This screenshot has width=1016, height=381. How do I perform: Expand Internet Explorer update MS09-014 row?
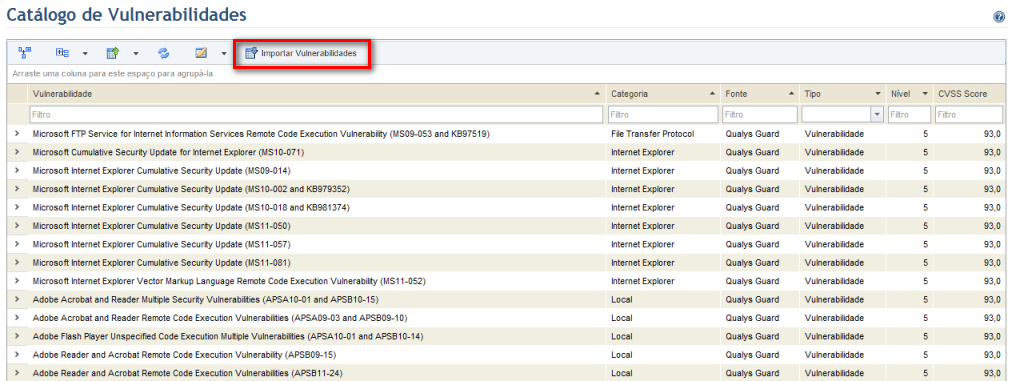pos(17,170)
